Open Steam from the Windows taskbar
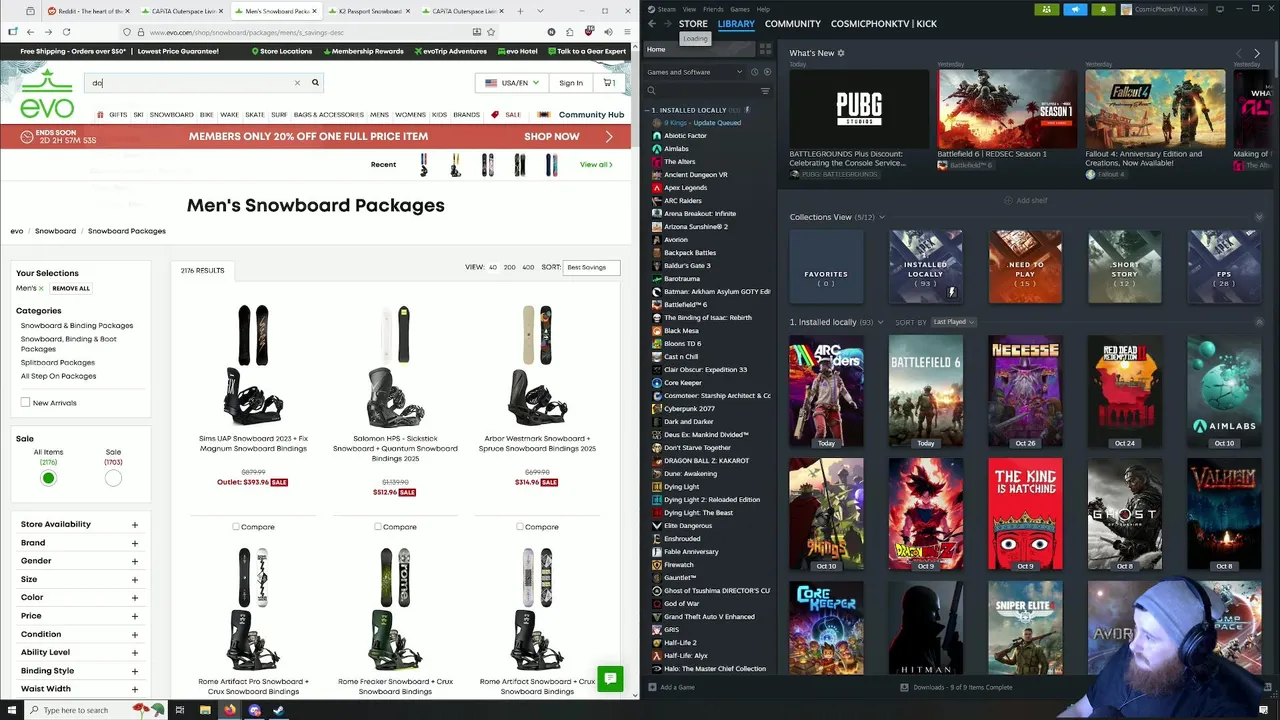The image size is (1280, 720). (x=278, y=710)
